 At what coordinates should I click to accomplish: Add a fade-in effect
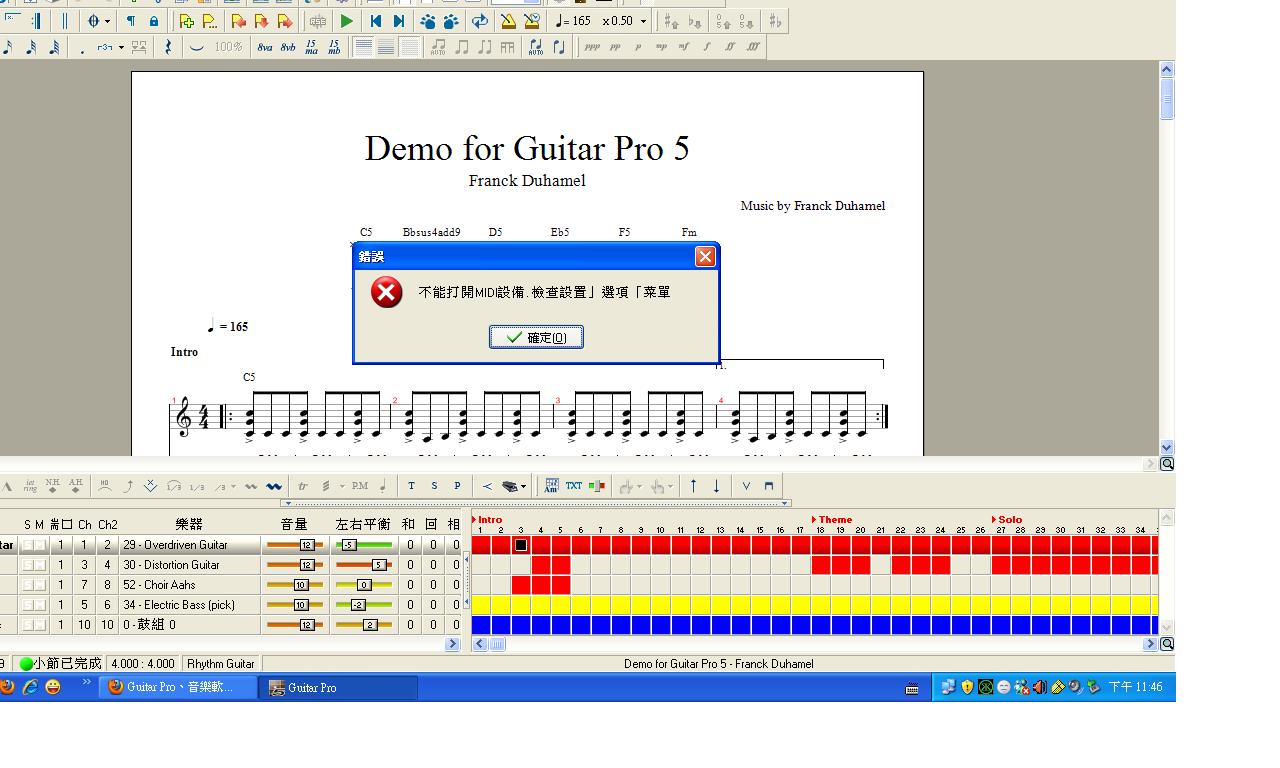pyautogui.click(x=487, y=486)
